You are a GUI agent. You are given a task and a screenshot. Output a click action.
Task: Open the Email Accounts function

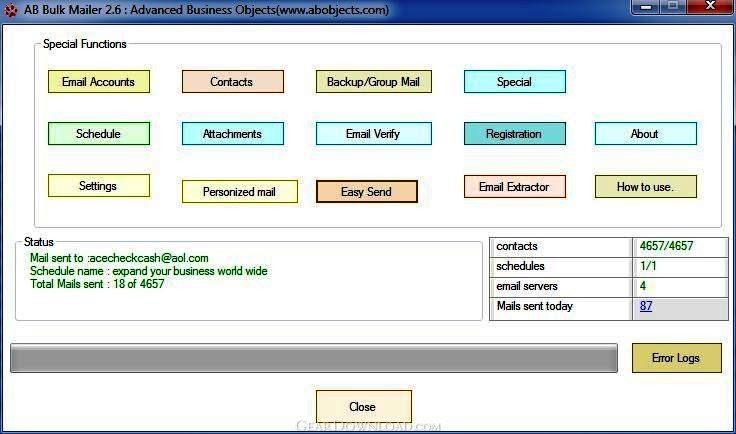pyautogui.click(x=99, y=82)
